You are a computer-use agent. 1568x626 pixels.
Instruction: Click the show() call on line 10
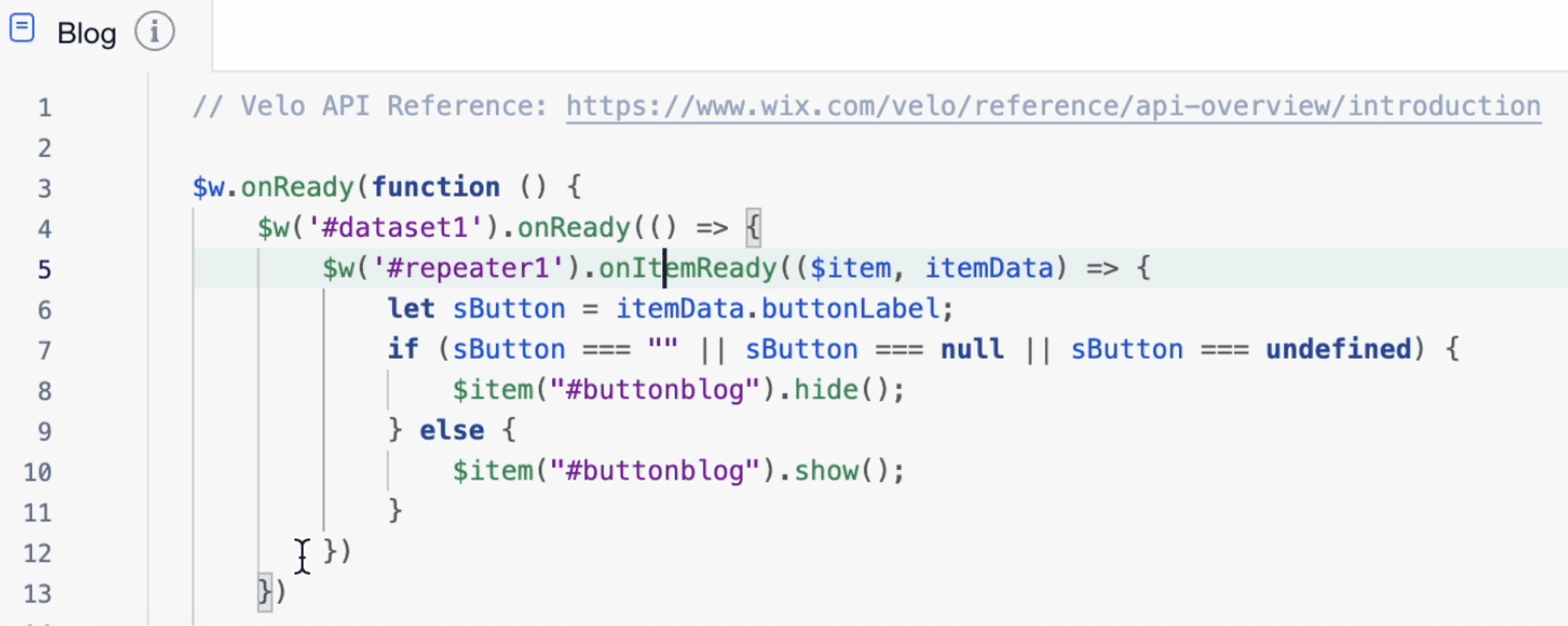(827, 471)
